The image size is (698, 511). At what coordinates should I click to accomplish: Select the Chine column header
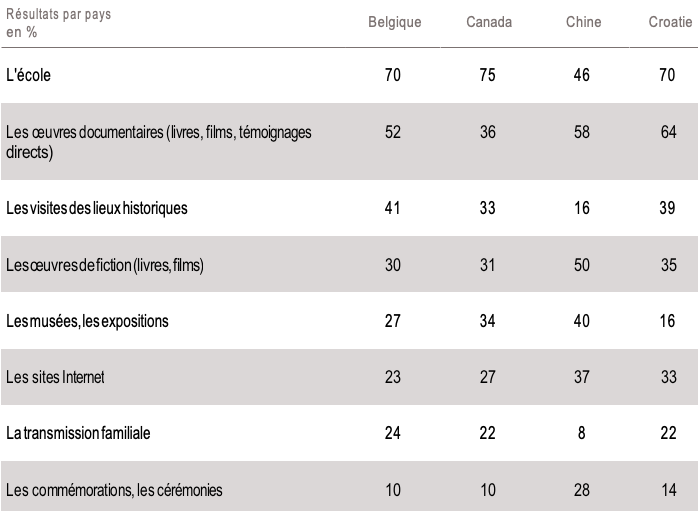pos(582,22)
